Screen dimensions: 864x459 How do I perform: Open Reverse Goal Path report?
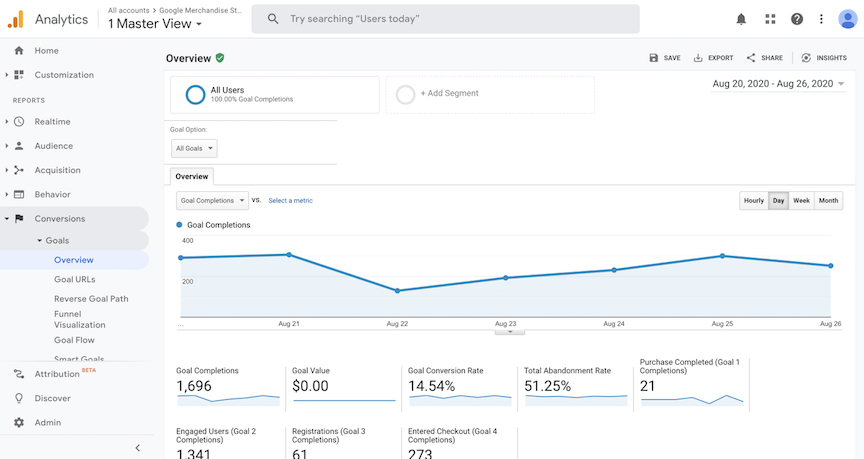pyautogui.click(x=91, y=299)
